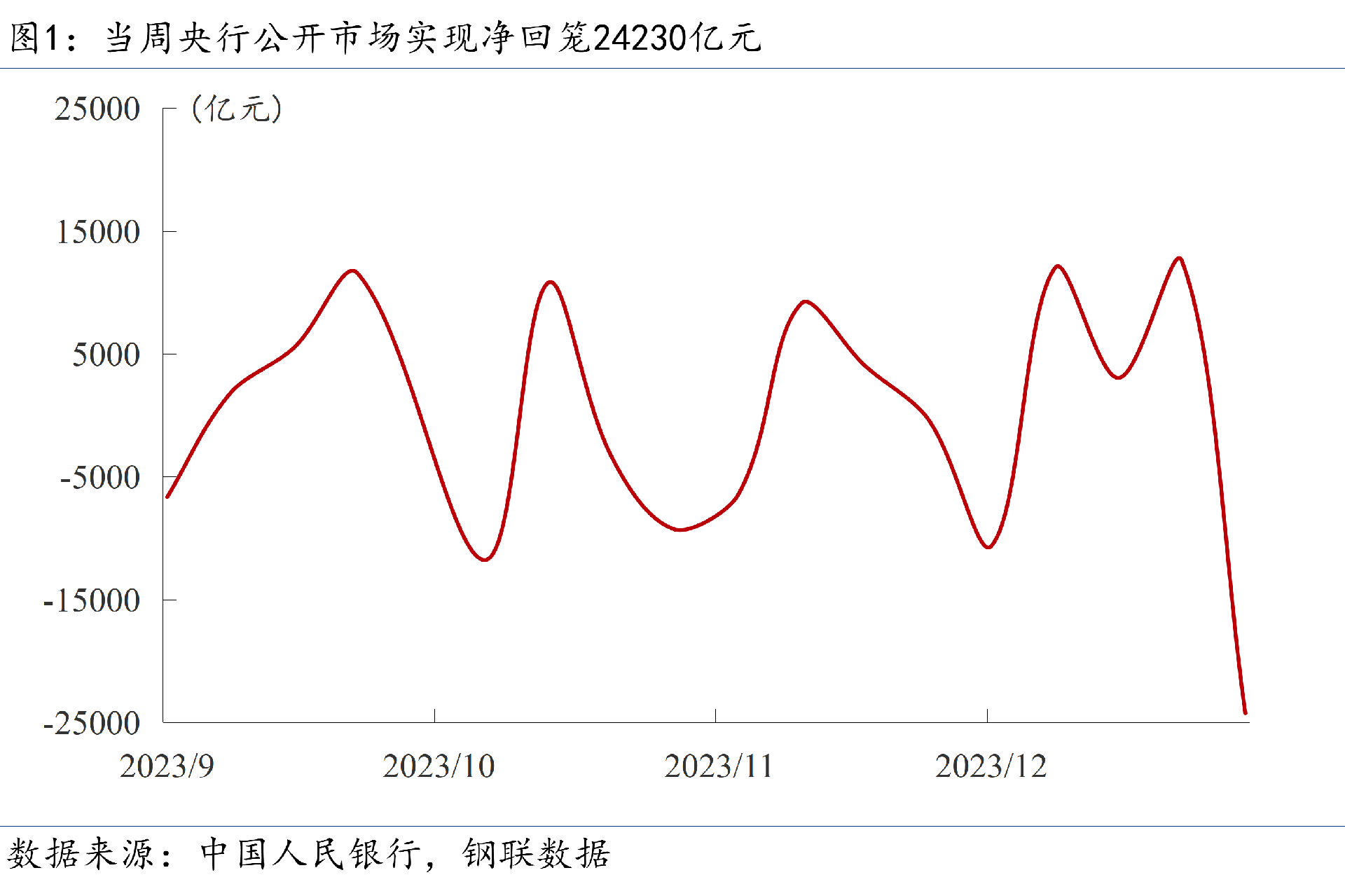Click the red line's trough after 2023/10
The height and width of the screenshot is (896, 1345).
[x=485, y=559]
